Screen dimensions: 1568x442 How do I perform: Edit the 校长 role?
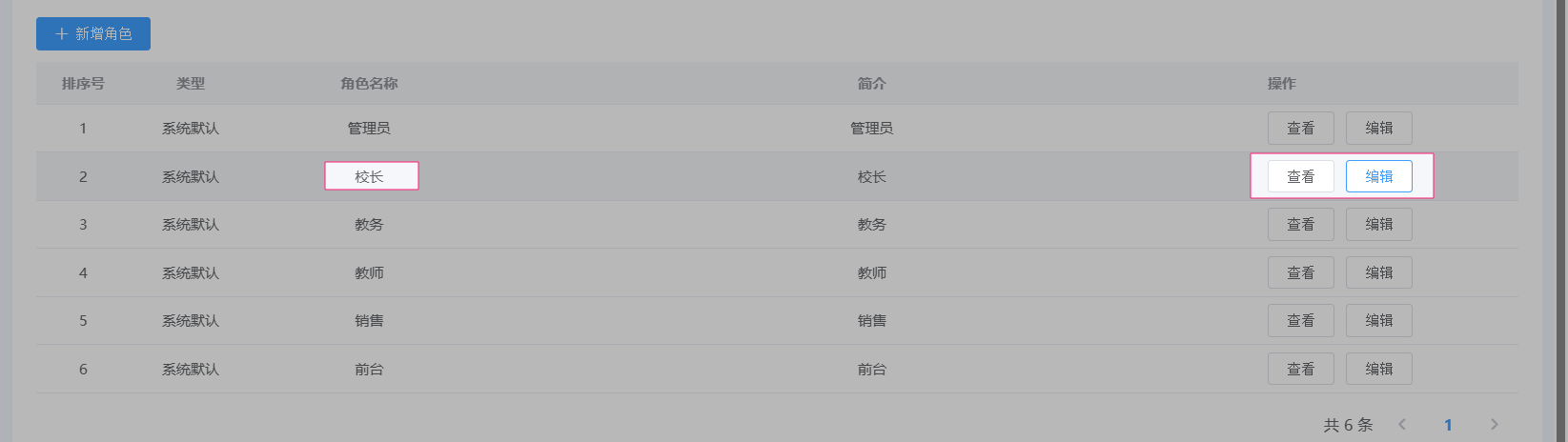point(1378,176)
